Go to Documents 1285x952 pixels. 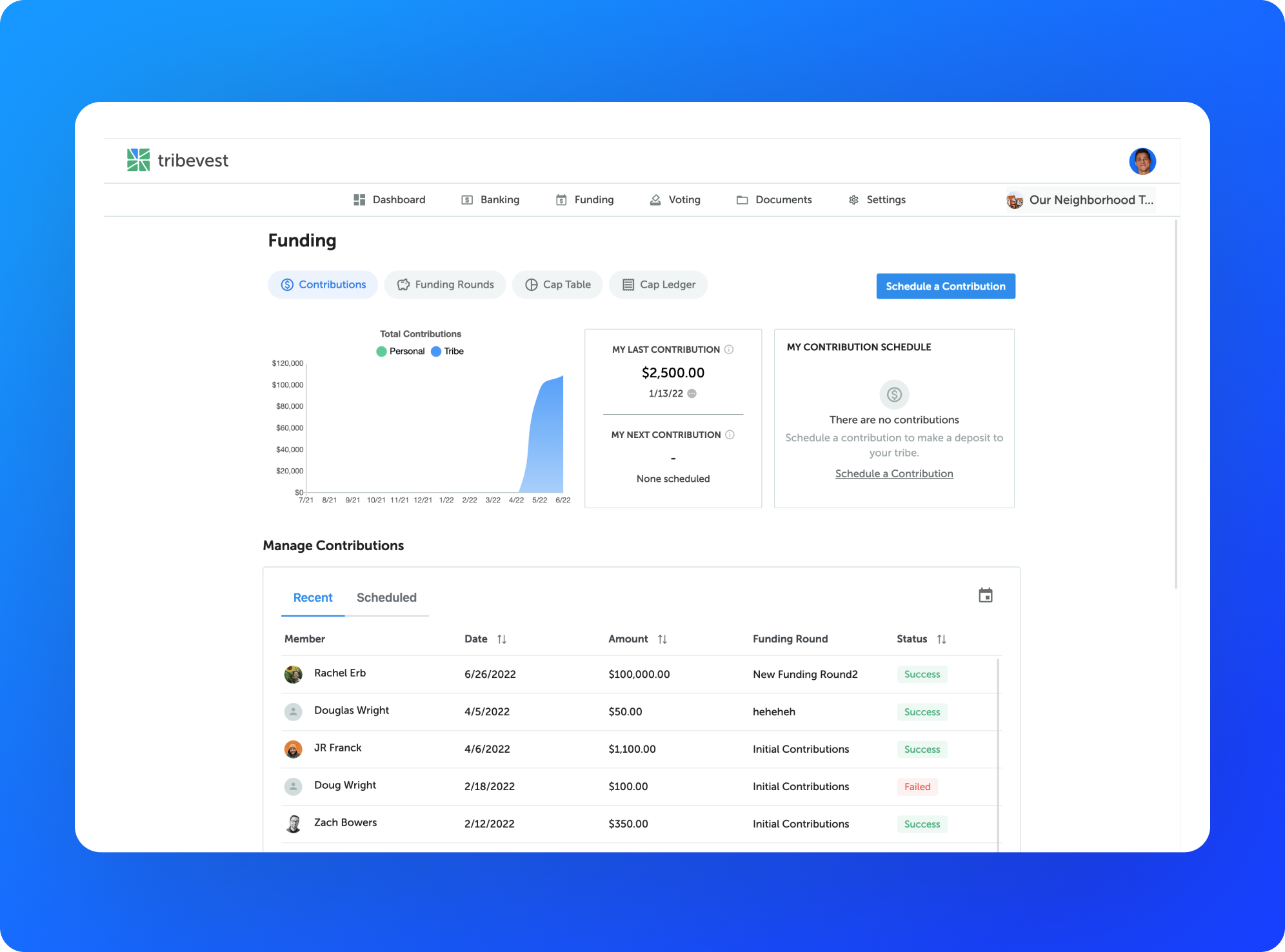[774, 200]
